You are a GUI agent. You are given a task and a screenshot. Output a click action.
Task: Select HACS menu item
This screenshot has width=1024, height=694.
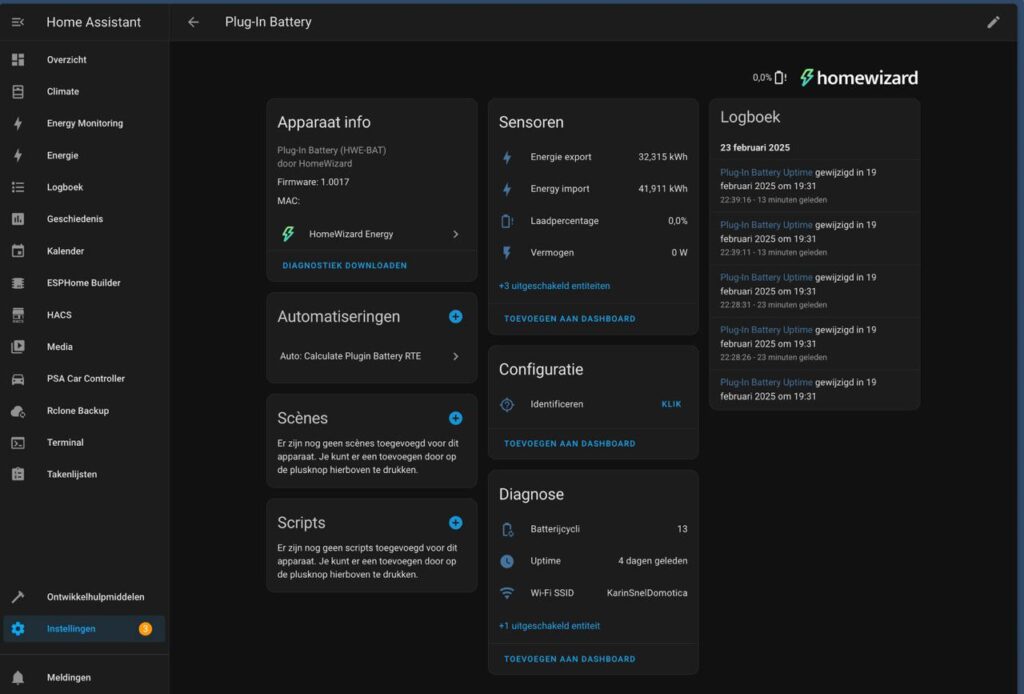pyautogui.click(x=84, y=315)
